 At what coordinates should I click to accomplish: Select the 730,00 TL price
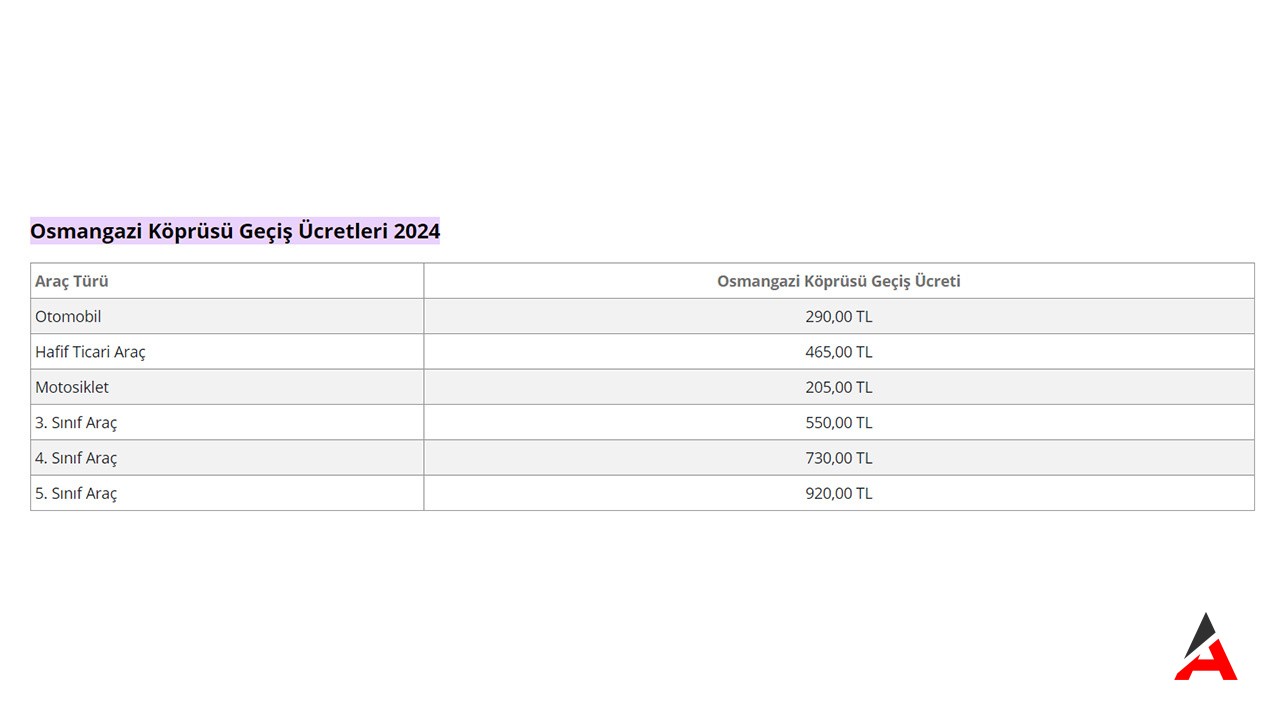pos(839,458)
